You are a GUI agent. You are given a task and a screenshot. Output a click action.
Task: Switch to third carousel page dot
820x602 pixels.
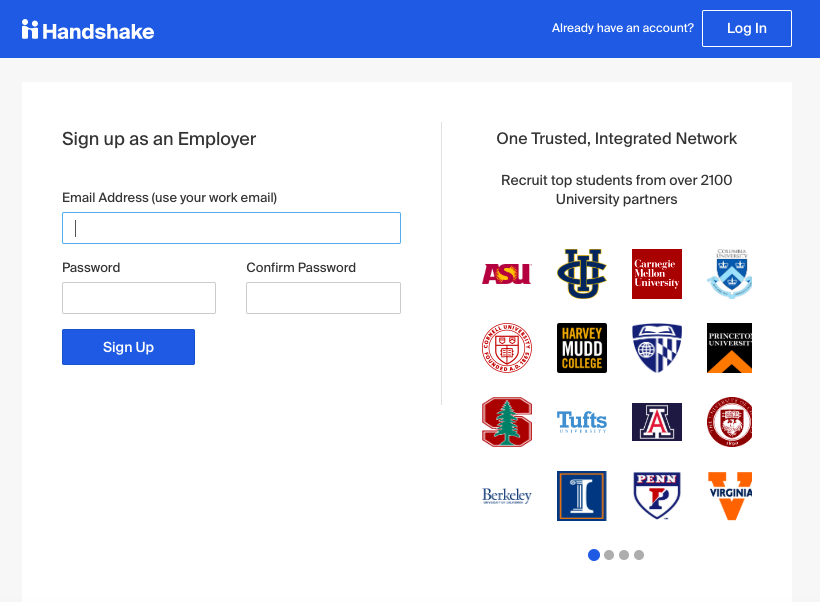(624, 555)
